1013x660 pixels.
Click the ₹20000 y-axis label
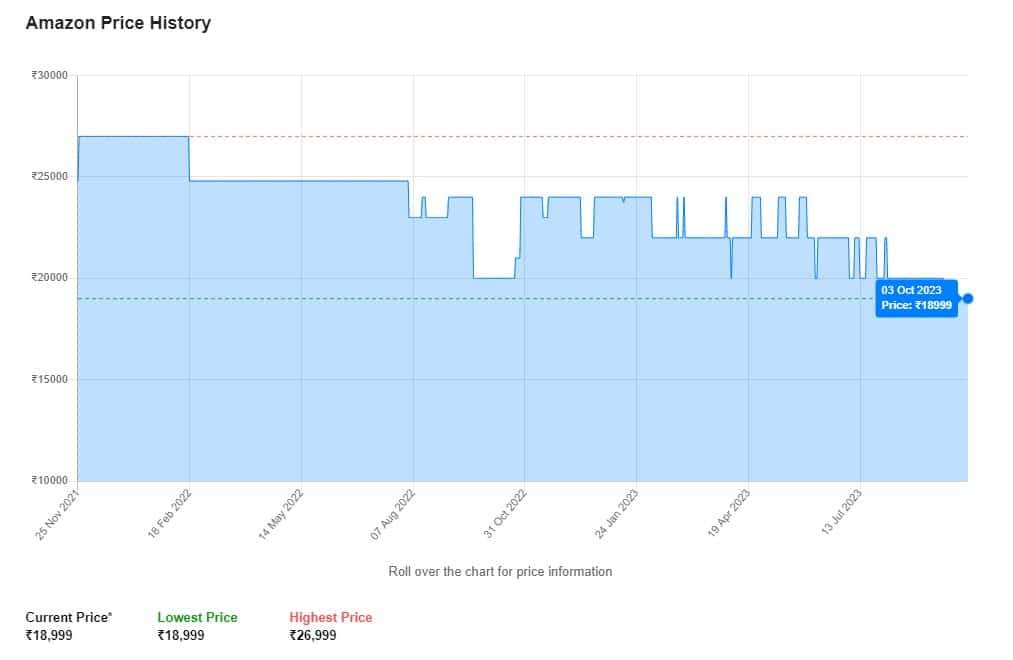click(49, 278)
